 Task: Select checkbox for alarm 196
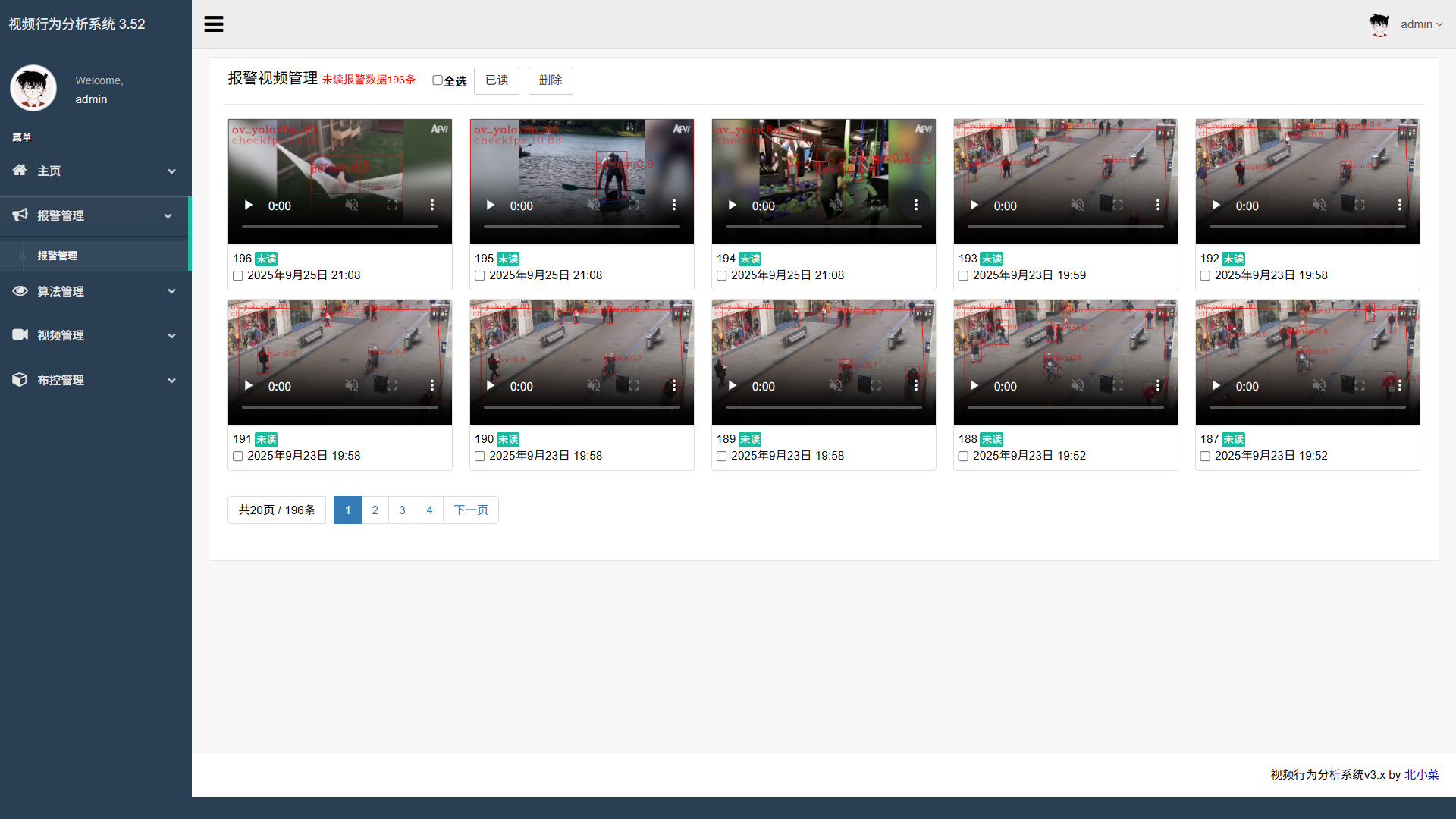point(238,276)
